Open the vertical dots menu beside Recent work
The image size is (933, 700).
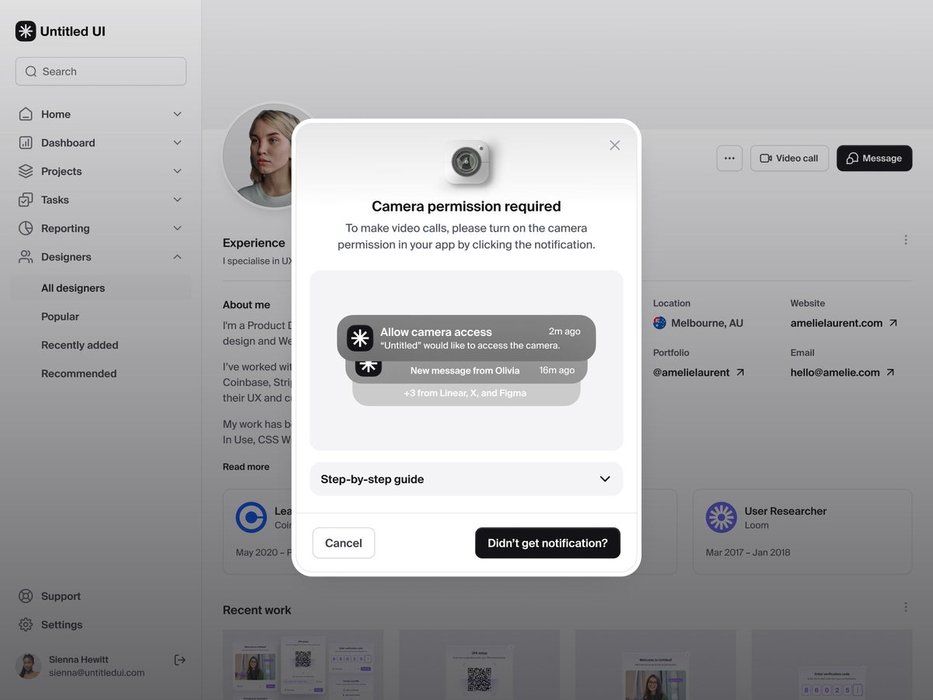905,607
